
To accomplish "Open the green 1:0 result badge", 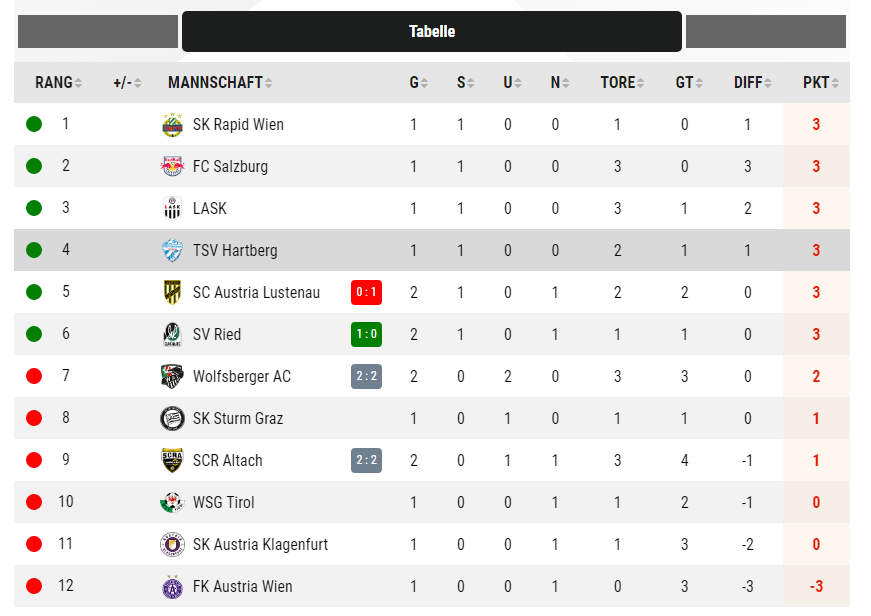I will [x=366, y=334].
